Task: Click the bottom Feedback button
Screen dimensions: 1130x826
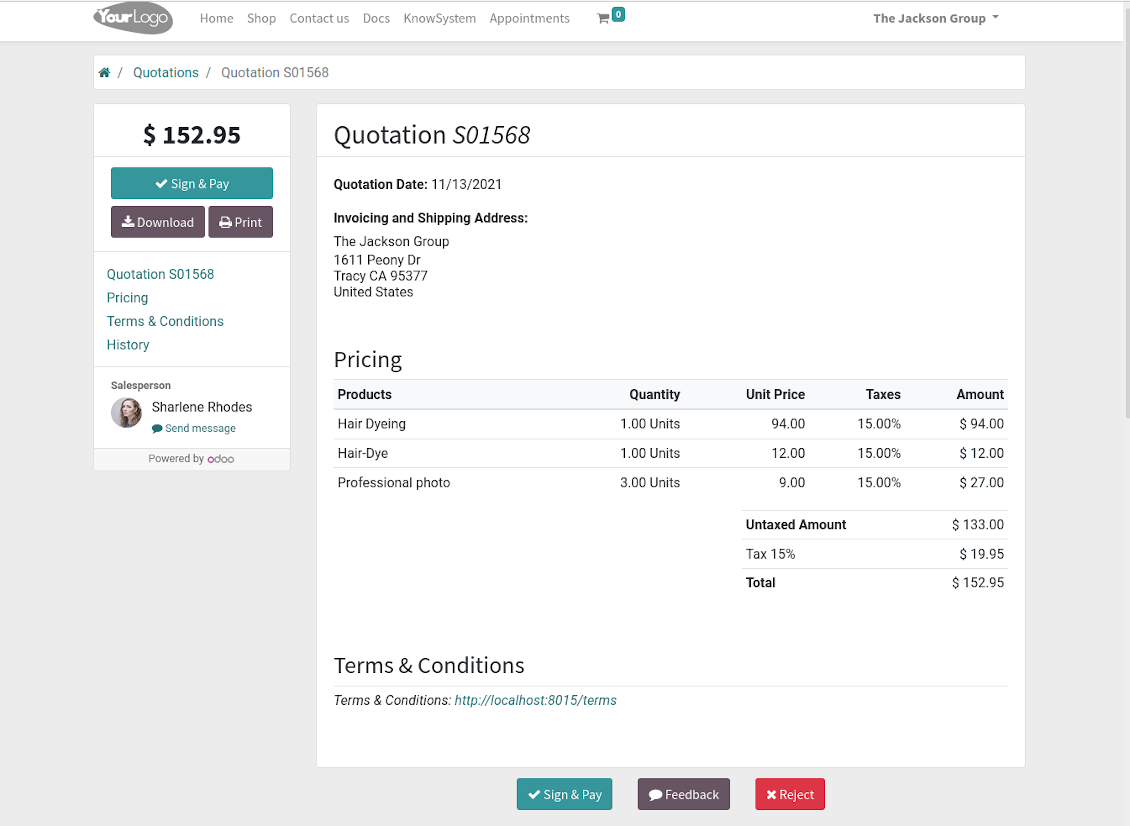Action: click(x=684, y=794)
